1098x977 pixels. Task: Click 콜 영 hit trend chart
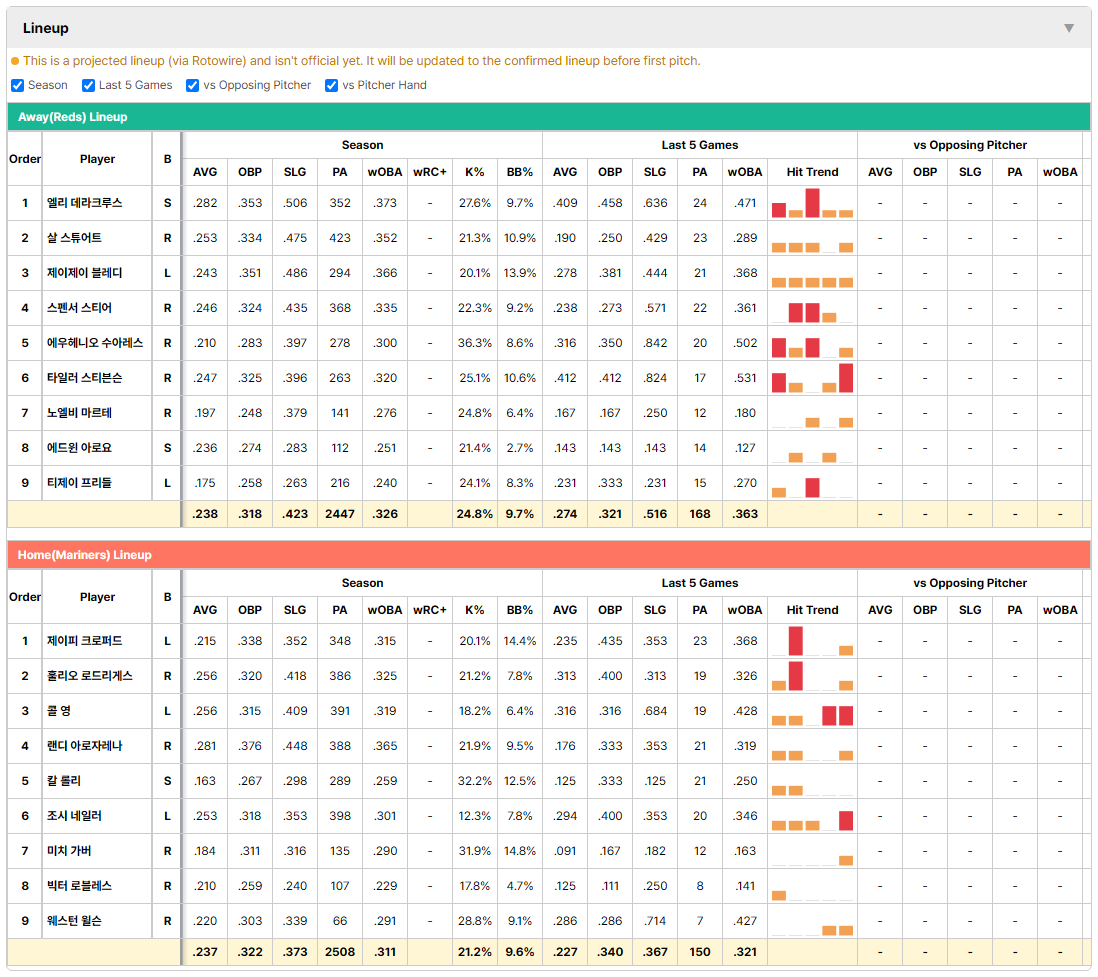pos(812,711)
